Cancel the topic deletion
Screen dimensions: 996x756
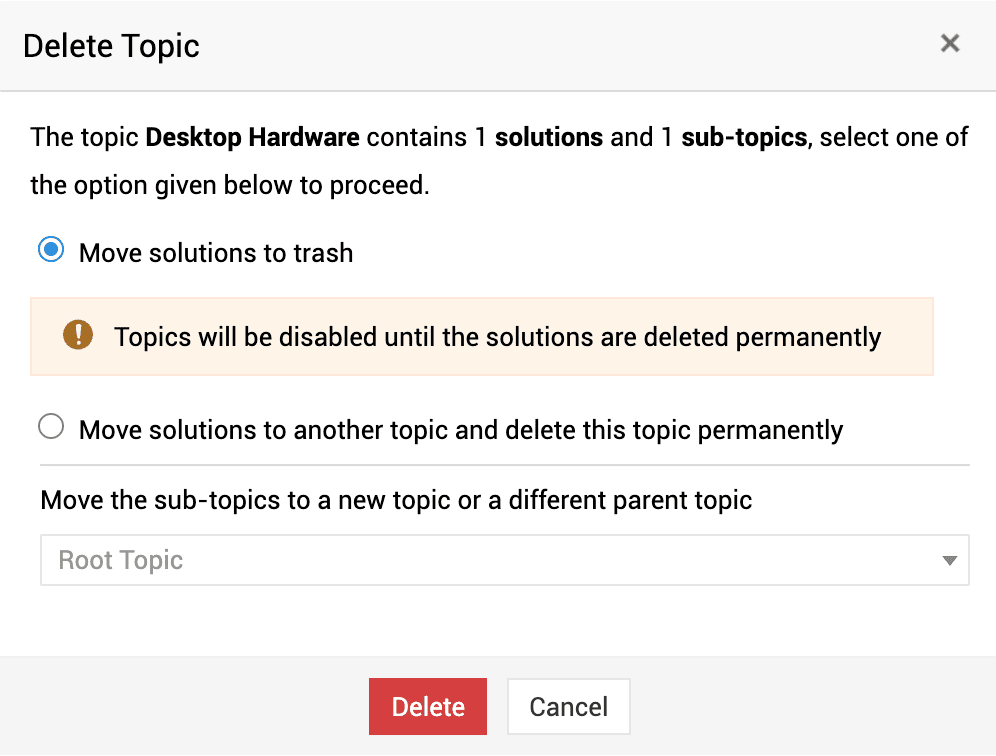tap(569, 706)
